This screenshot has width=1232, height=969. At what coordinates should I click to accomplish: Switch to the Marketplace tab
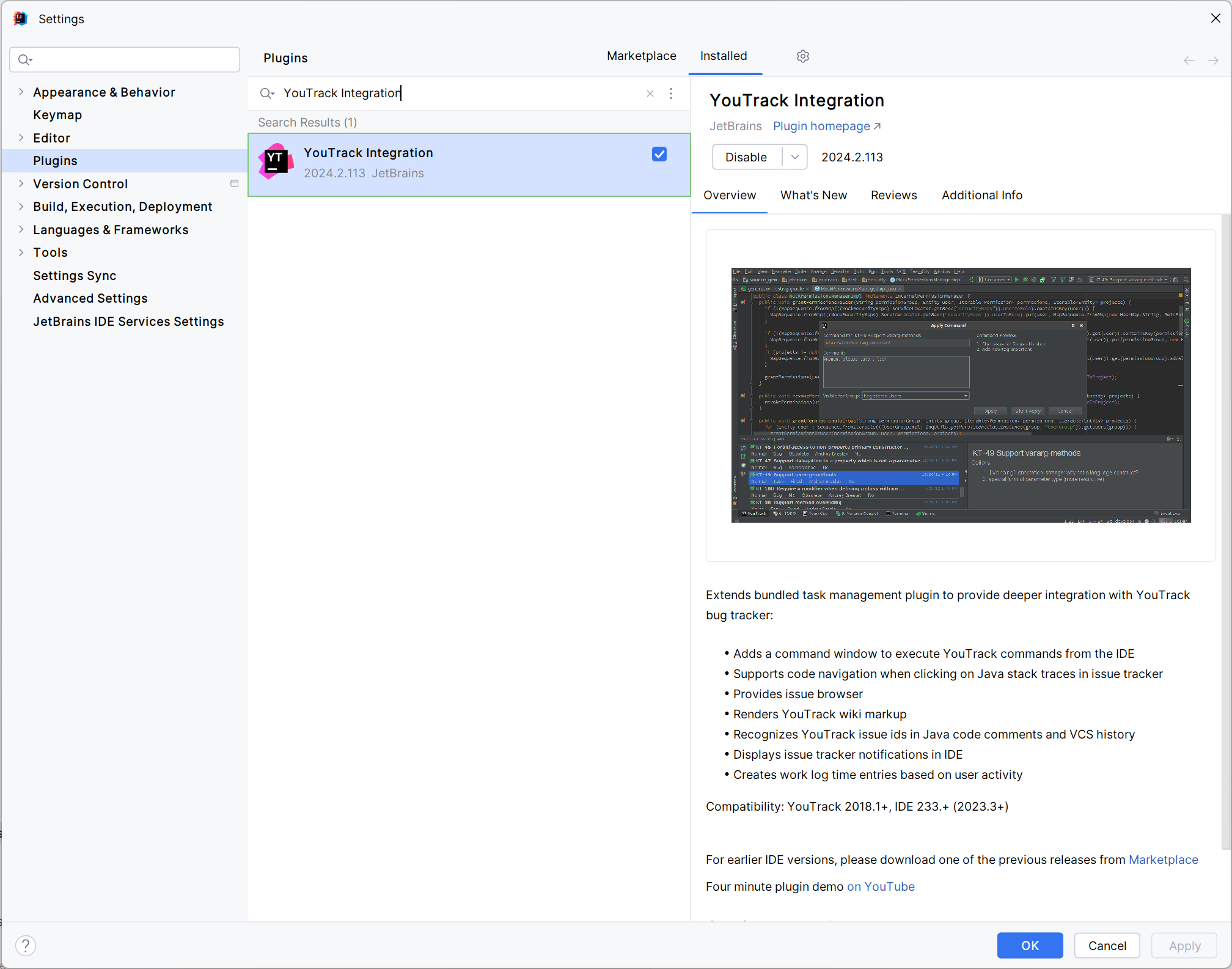coord(641,56)
